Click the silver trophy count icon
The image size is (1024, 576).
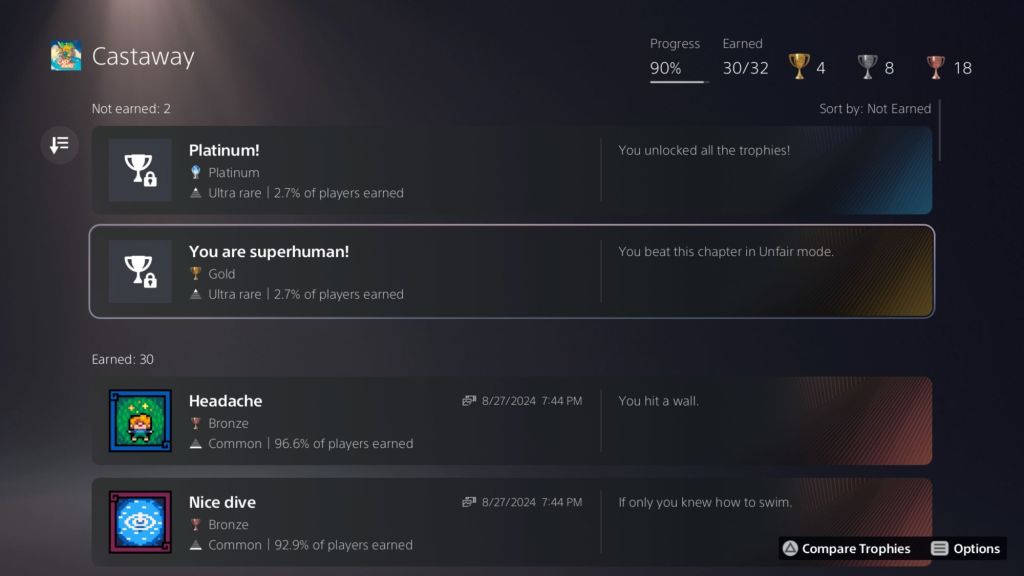point(867,67)
